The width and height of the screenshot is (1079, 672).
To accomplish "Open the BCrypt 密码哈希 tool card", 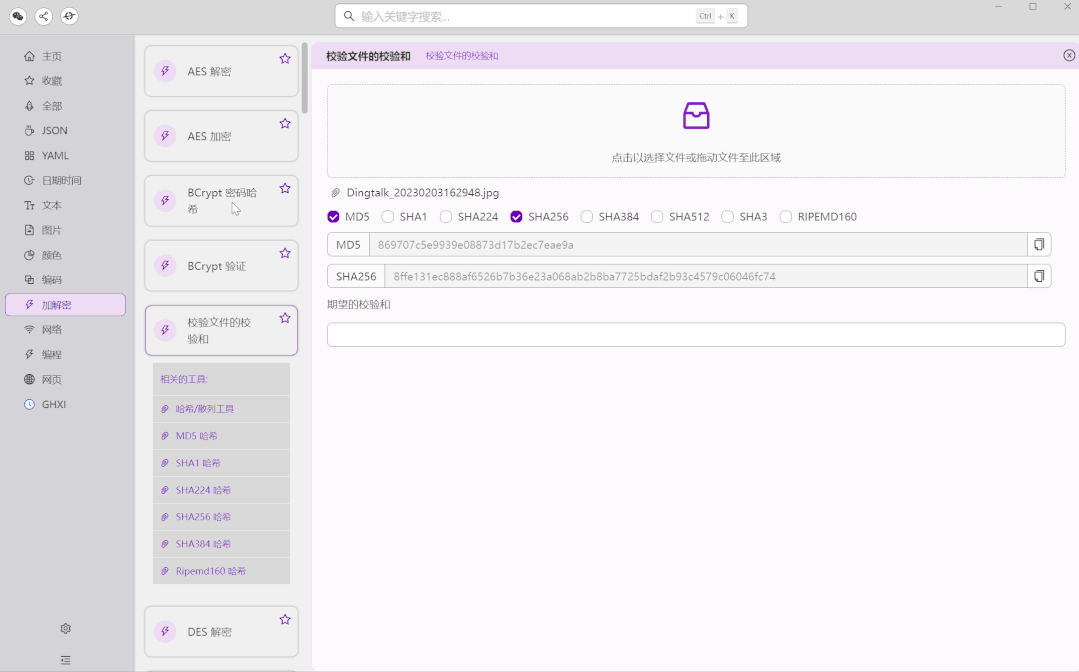I will tap(221, 201).
